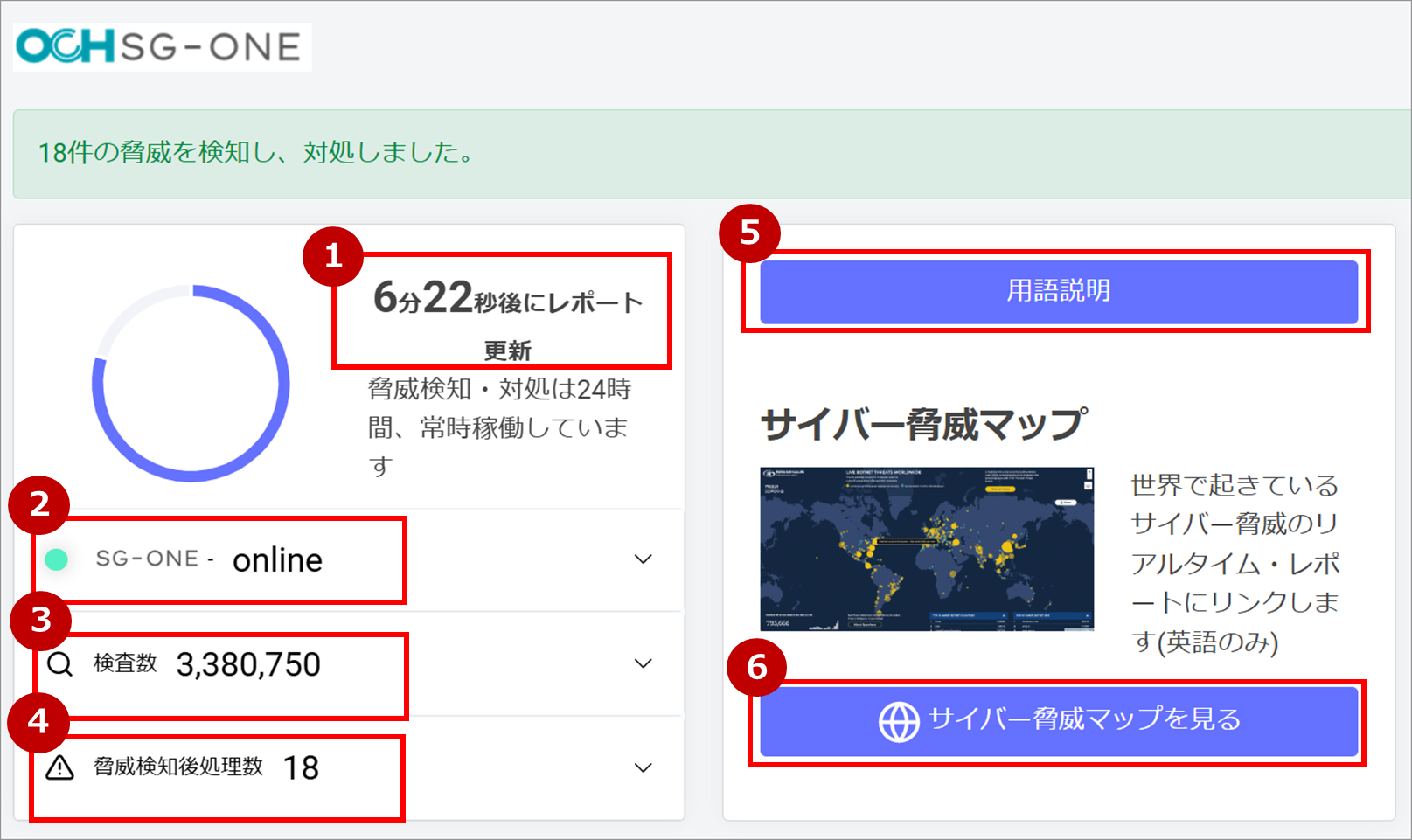Open the 用語説明 glossary
Image resolution: width=1412 pixels, height=840 pixels.
[1058, 291]
